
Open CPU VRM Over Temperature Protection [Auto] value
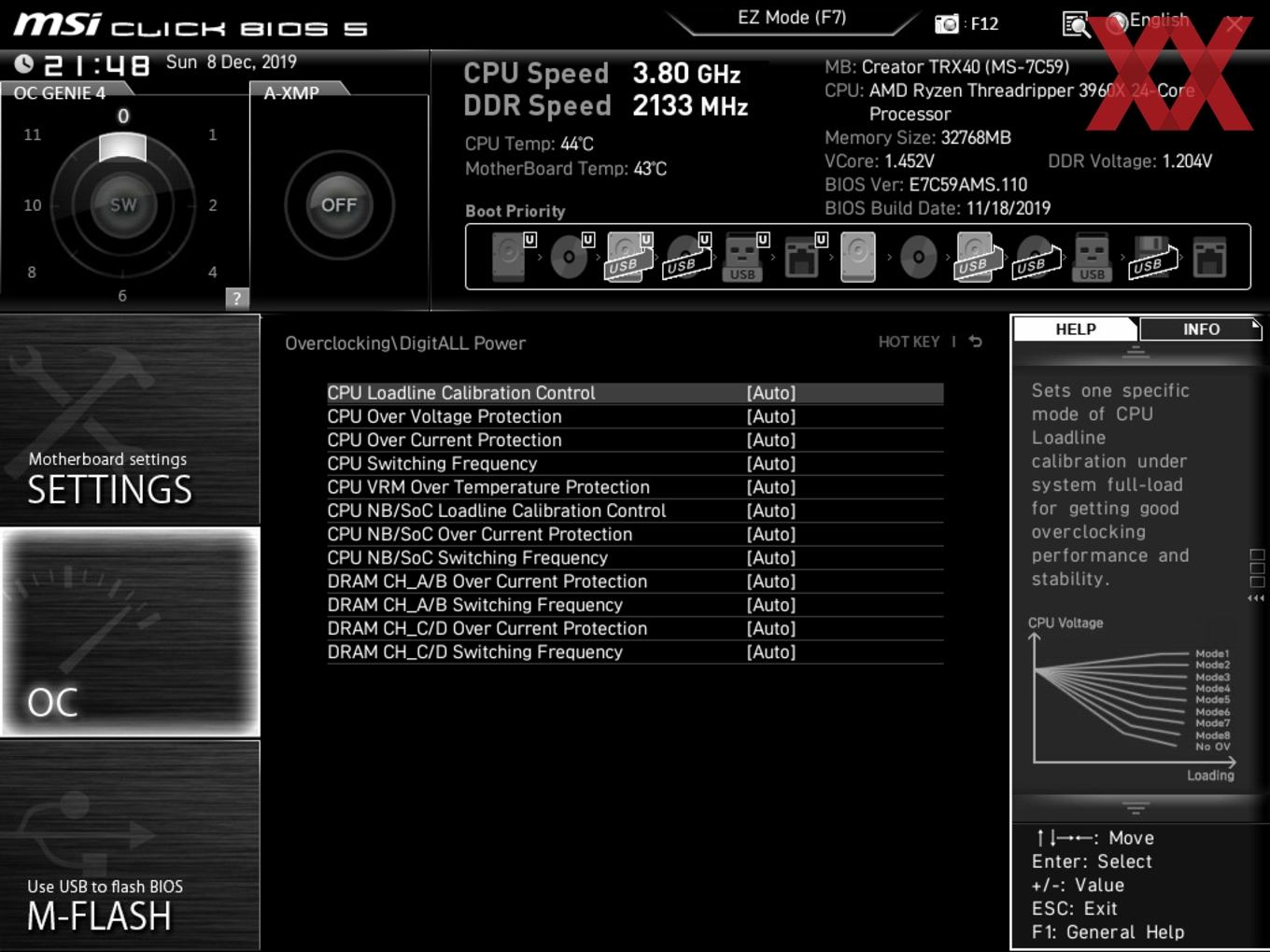(771, 487)
